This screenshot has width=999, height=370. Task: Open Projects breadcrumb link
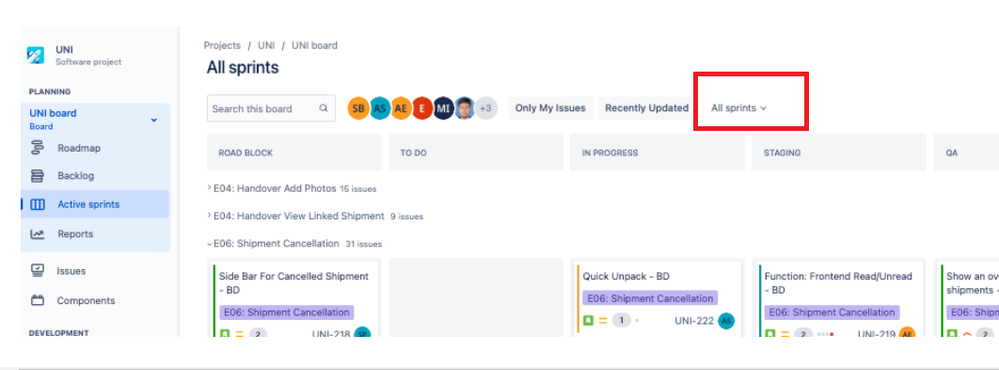222,46
